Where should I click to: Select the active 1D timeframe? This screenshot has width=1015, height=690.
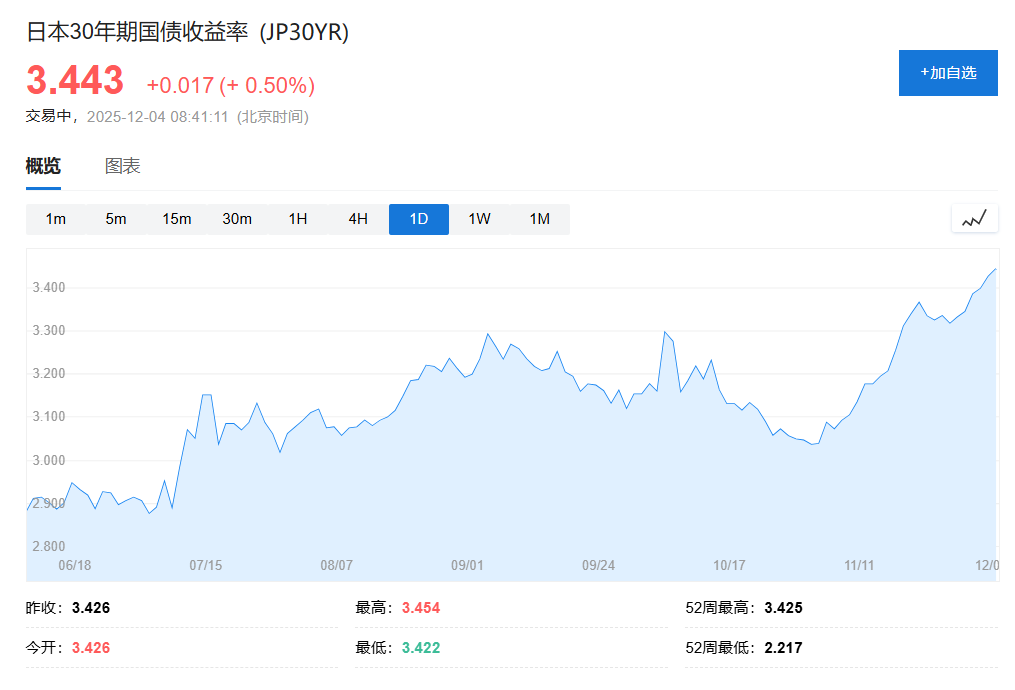click(x=418, y=218)
